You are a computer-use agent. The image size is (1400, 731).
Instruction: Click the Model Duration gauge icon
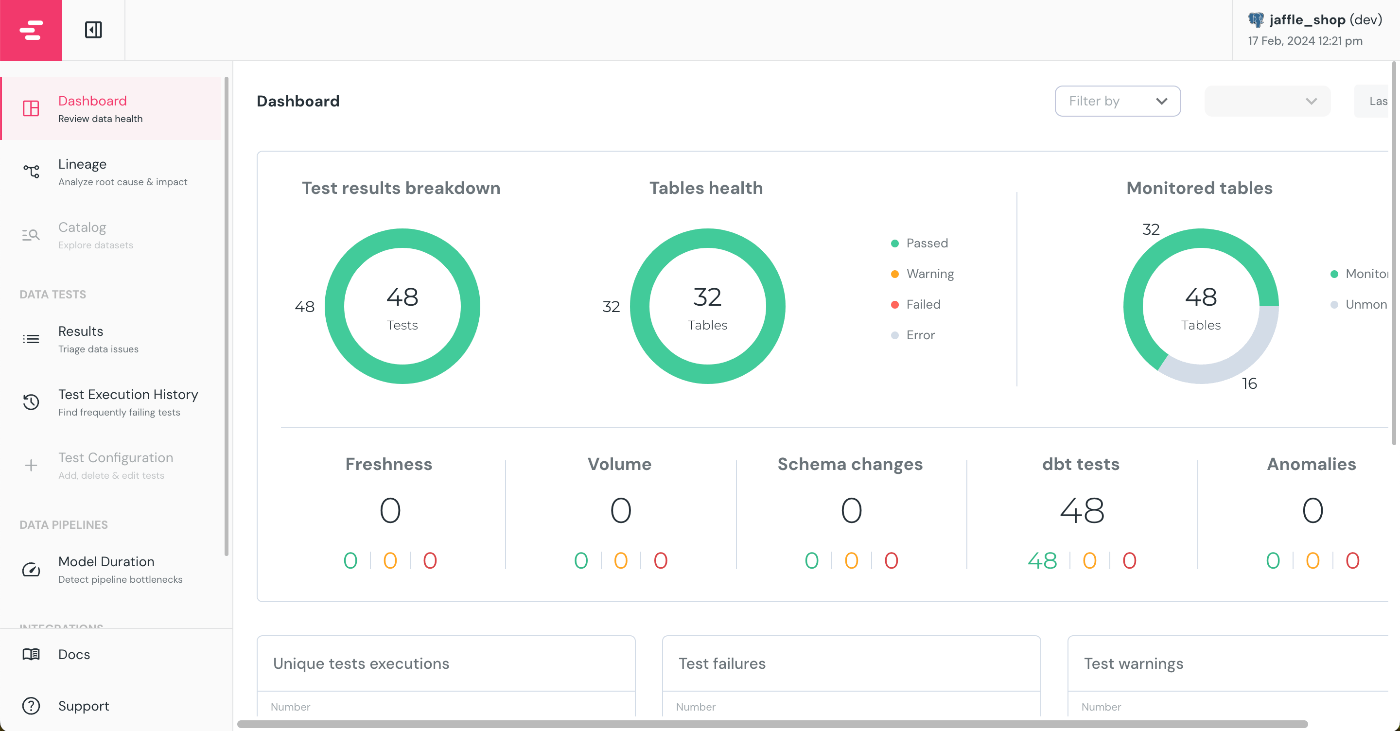pos(31,569)
